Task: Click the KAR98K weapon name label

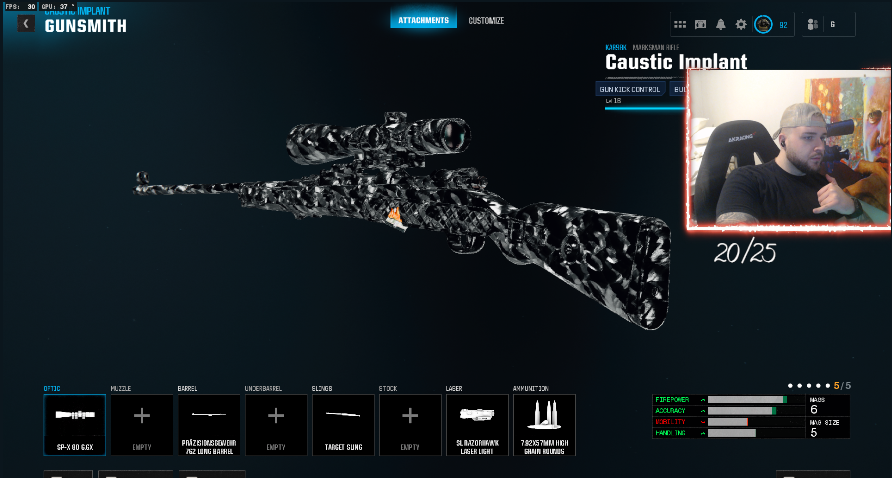Action: (x=616, y=47)
